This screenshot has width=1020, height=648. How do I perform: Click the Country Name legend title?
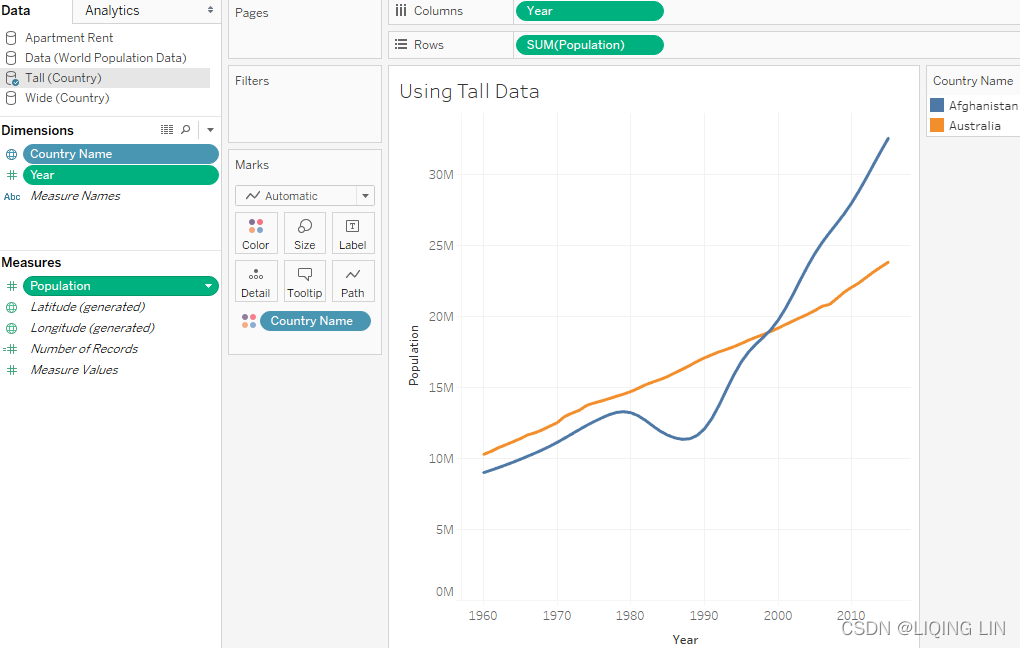[973, 81]
